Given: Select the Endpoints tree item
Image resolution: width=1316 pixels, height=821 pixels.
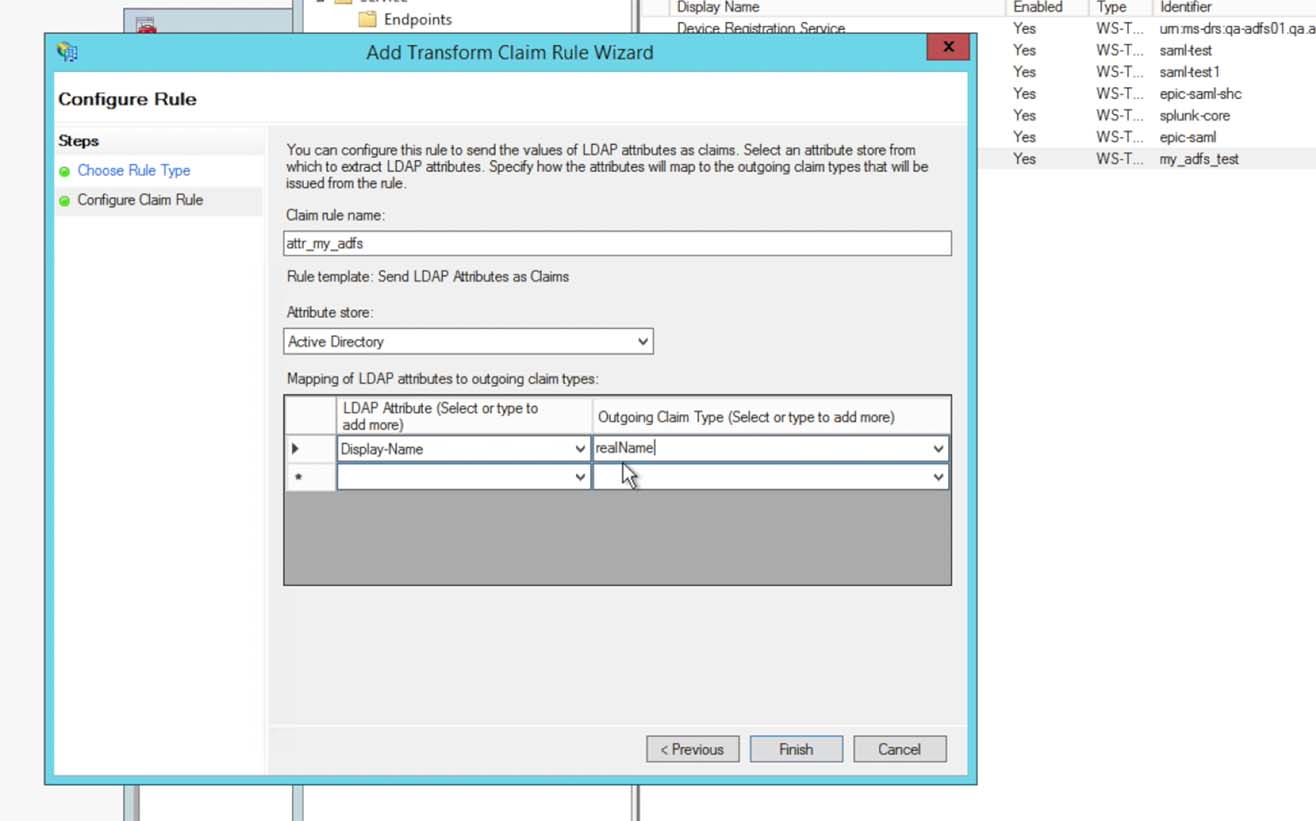Looking at the screenshot, I should coord(417,19).
